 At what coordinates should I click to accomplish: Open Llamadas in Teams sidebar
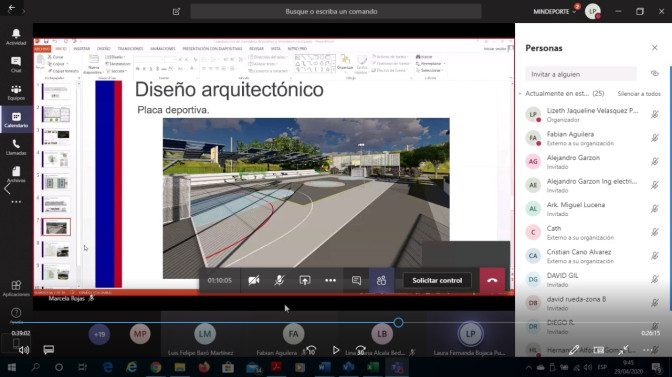coord(16,147)
